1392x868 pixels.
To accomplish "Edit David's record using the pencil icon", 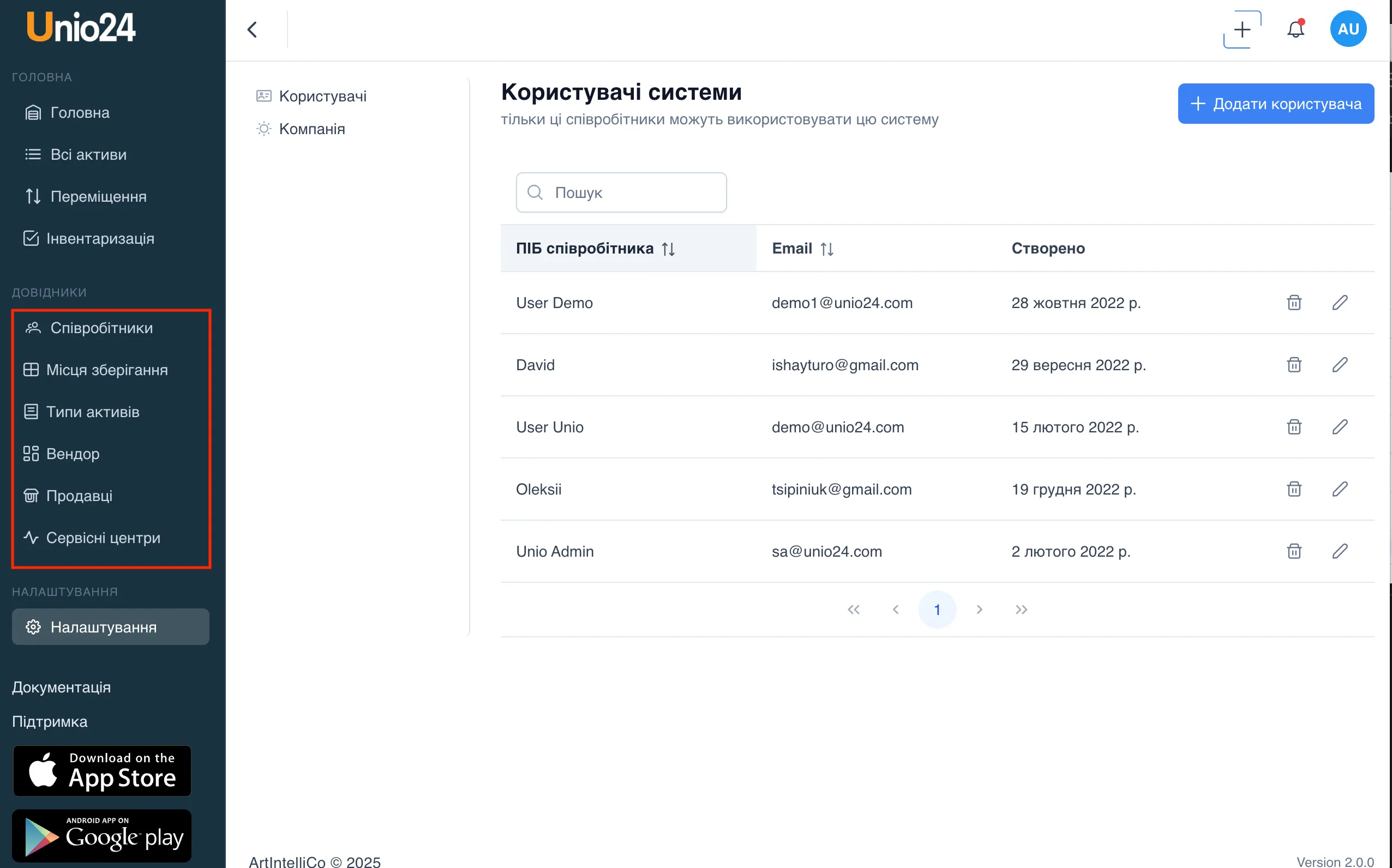I will pyautogui.click(x=1340, y=365).
